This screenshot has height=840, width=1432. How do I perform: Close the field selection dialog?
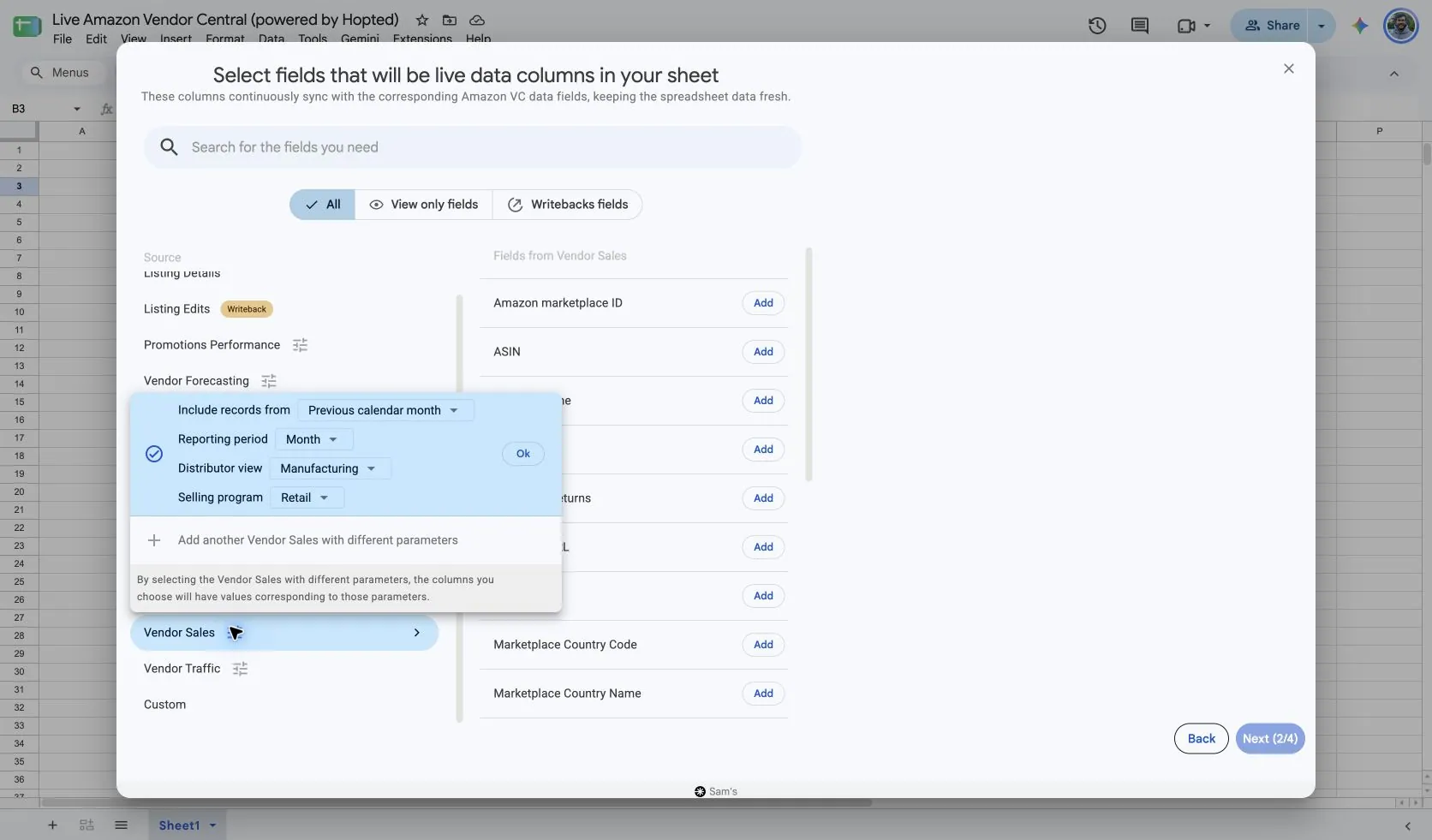(1289, 69)
